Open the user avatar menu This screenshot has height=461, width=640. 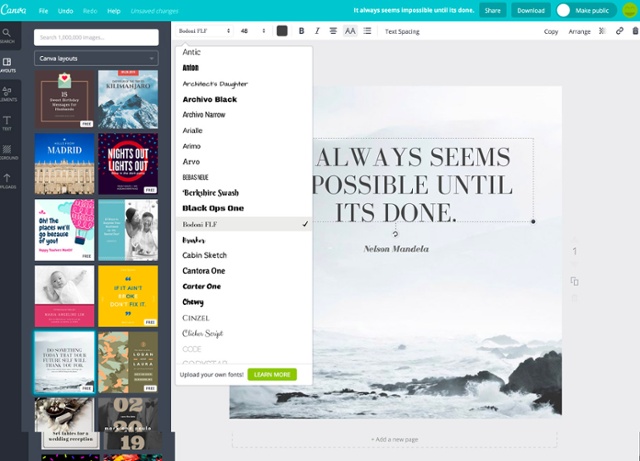click(x=630, y=10)
